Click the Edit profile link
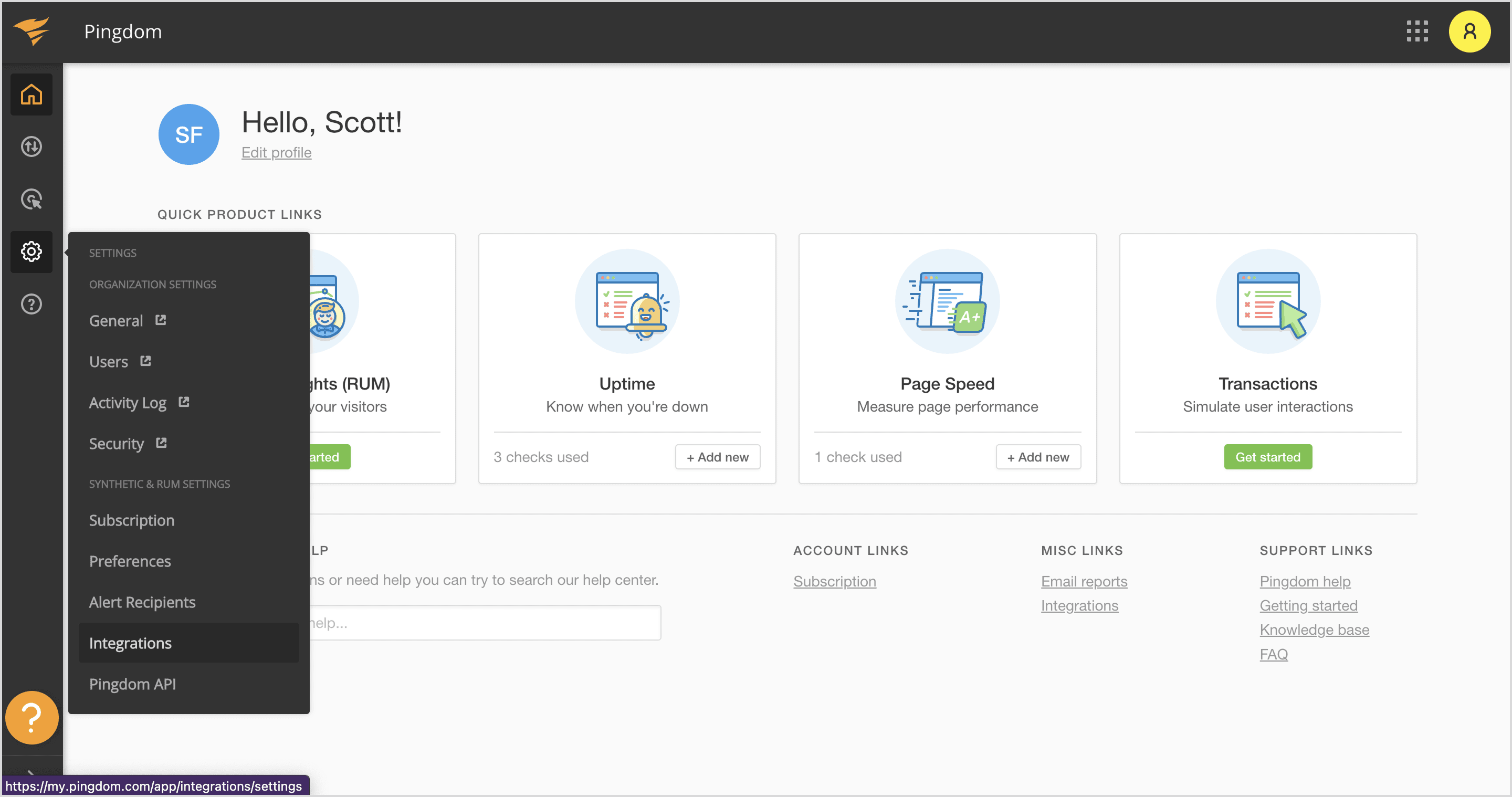1512x797 pixels. (x=277, y=153)
